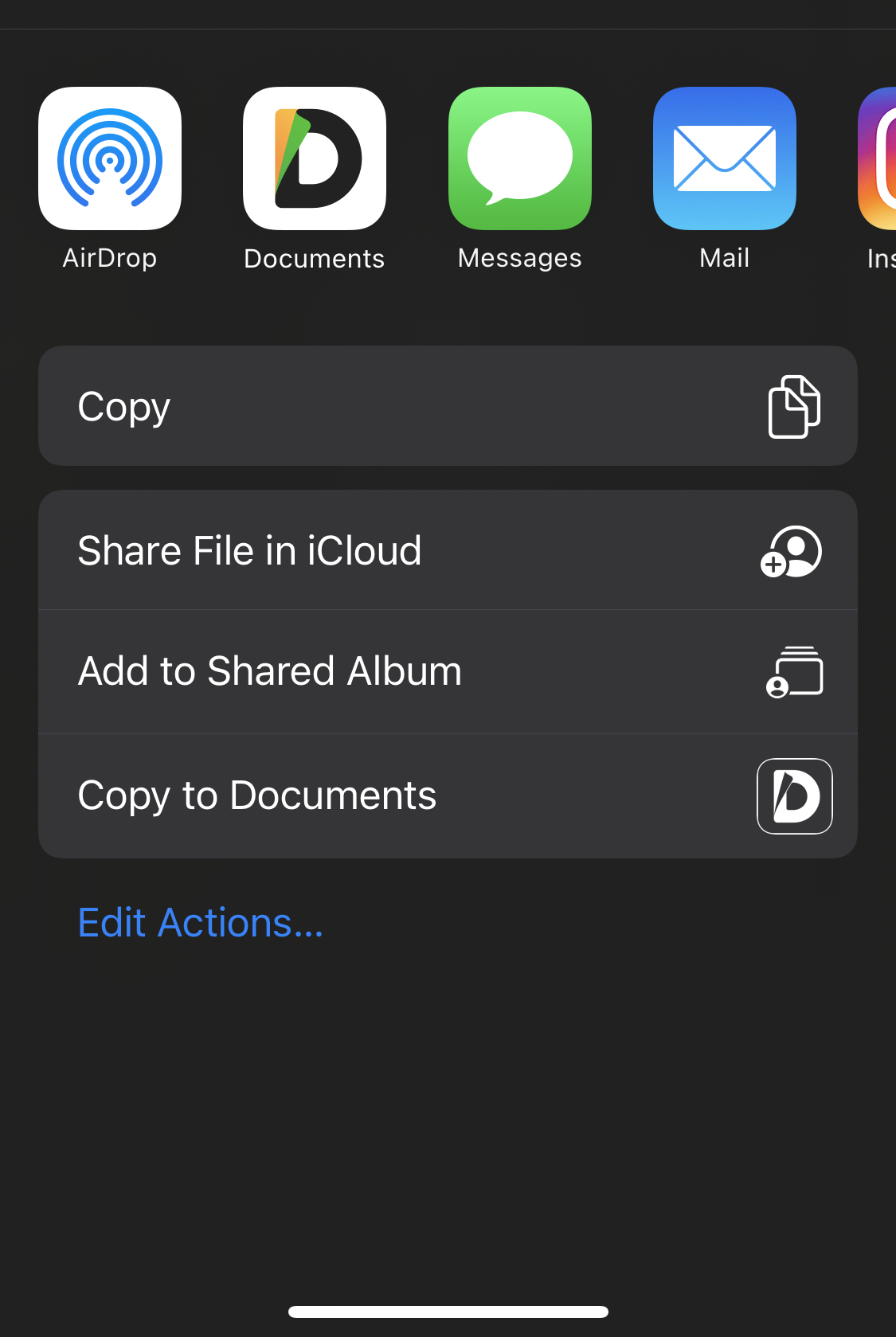Open the Documents app icon

[x=315, y=158]
